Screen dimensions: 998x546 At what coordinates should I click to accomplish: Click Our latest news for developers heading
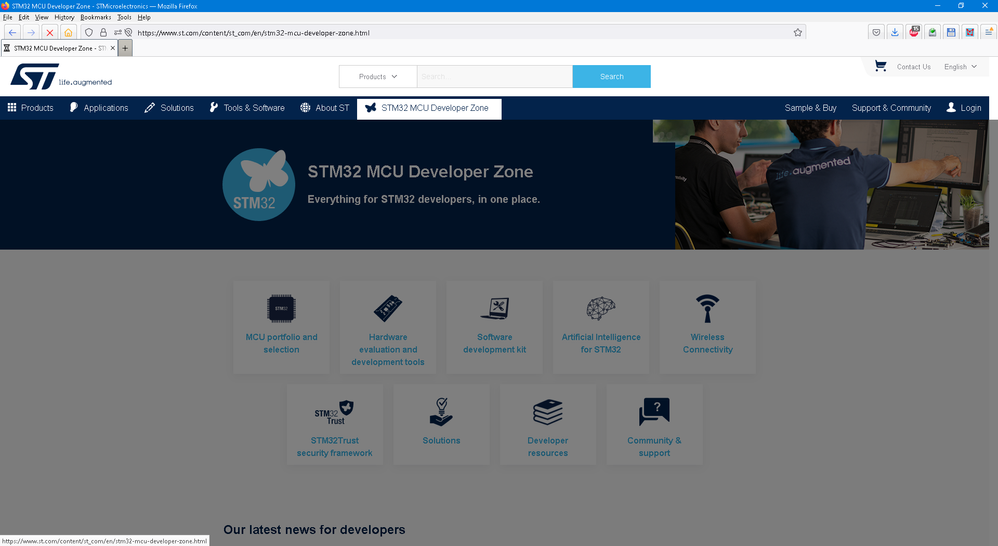(314, 529)
